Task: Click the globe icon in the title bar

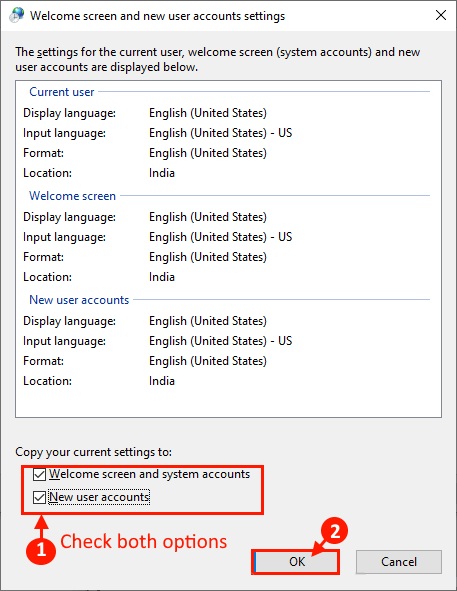Action: pos(16,15)
